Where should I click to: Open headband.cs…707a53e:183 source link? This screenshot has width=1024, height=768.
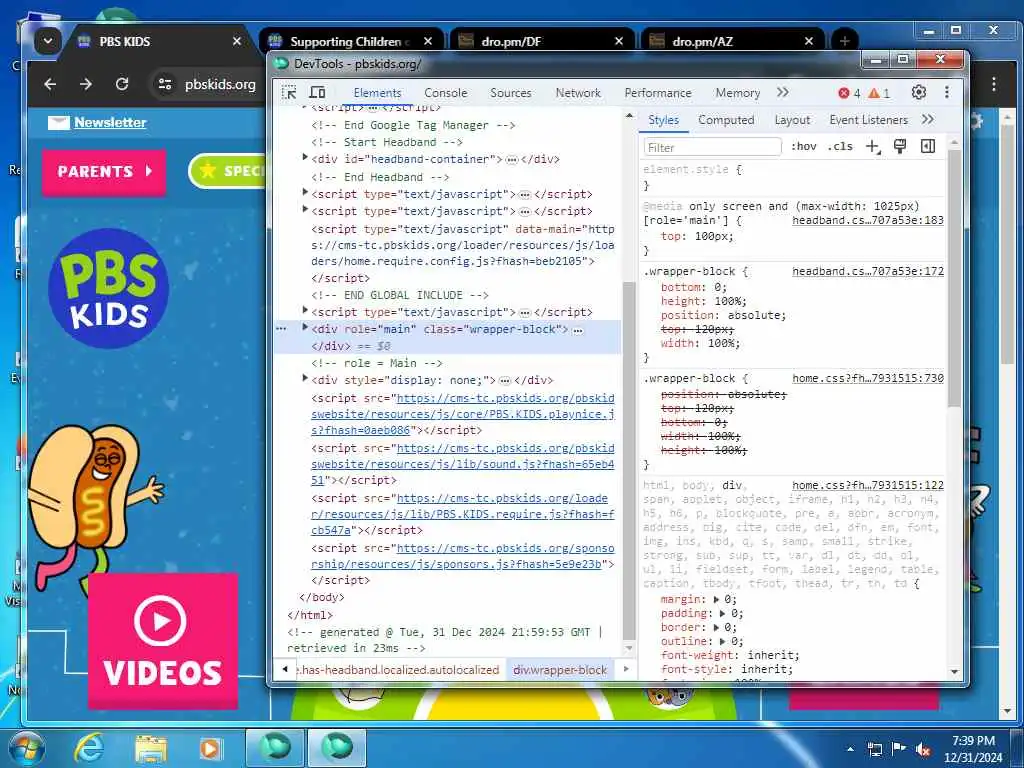pos(868,220)
